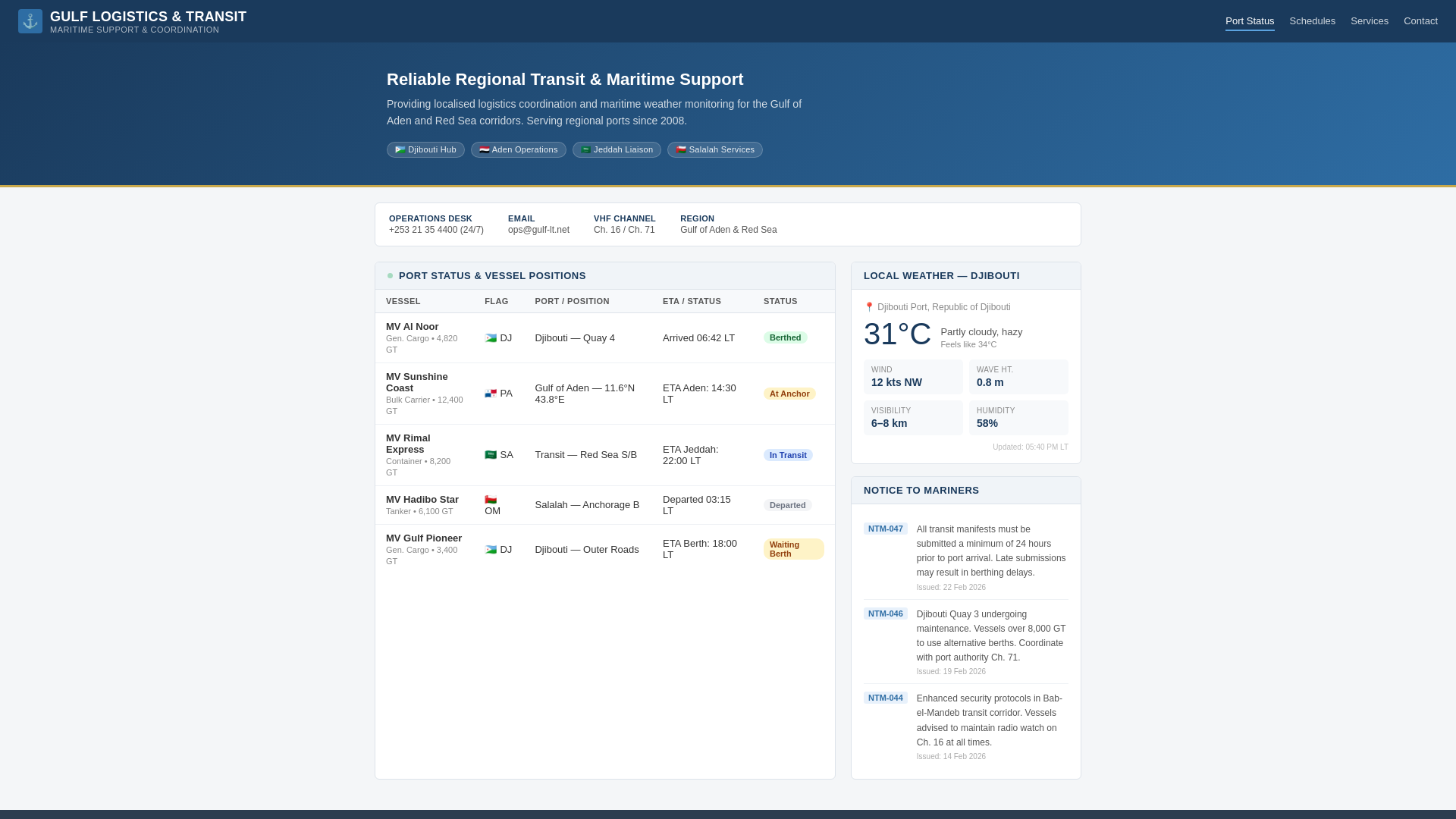This screenshot has height=819, width=1456.
Task: Click the green dot in Port Status header
Action: click(x=391, y=276)
